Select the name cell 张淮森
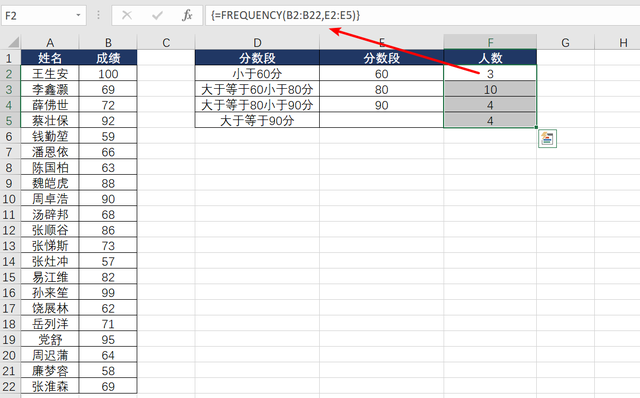Image resolution: width=640 pixels, height=398 pixels. pos(50,386)
